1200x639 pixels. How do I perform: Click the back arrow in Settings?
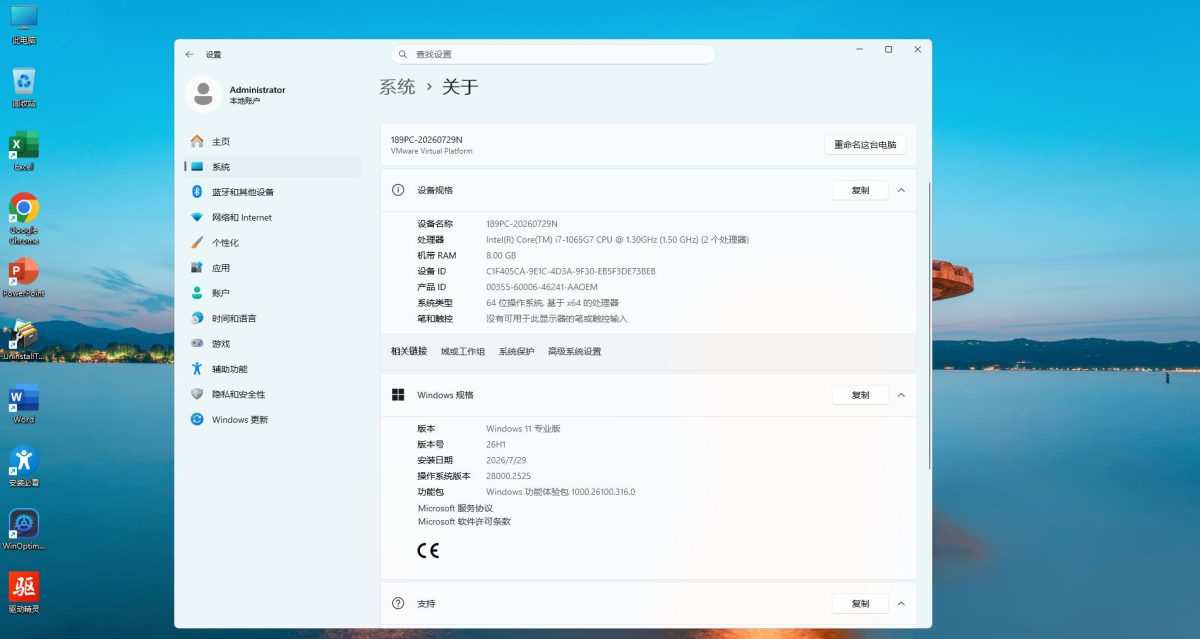click(x=189, y=54)
